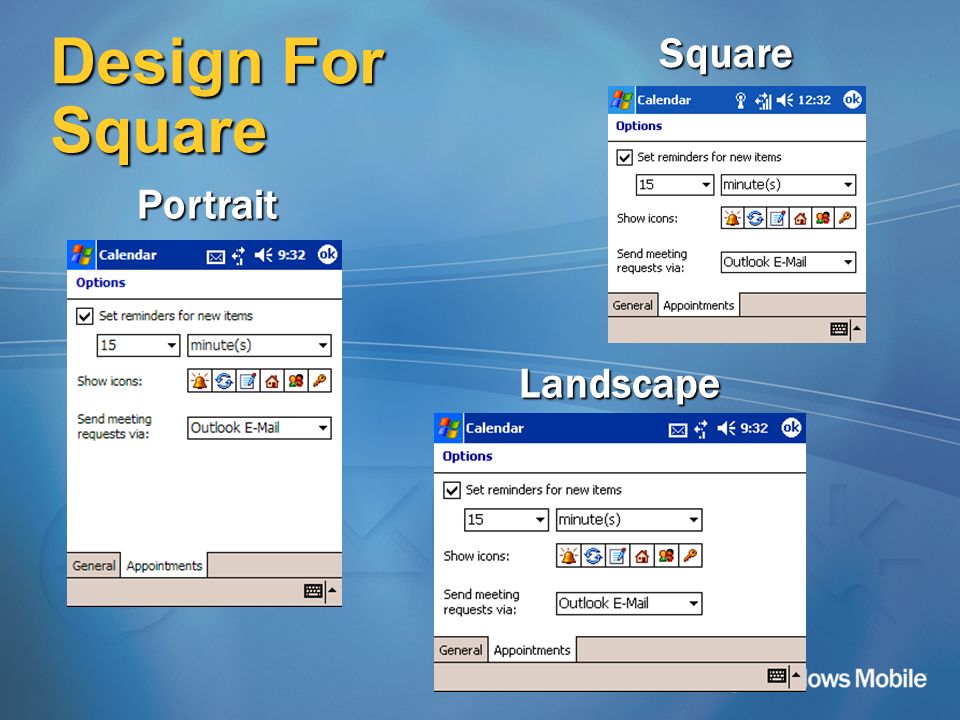Toggle Set reminders checkbox in Square view
Screen dimensions: 960x720
[624, 157]
